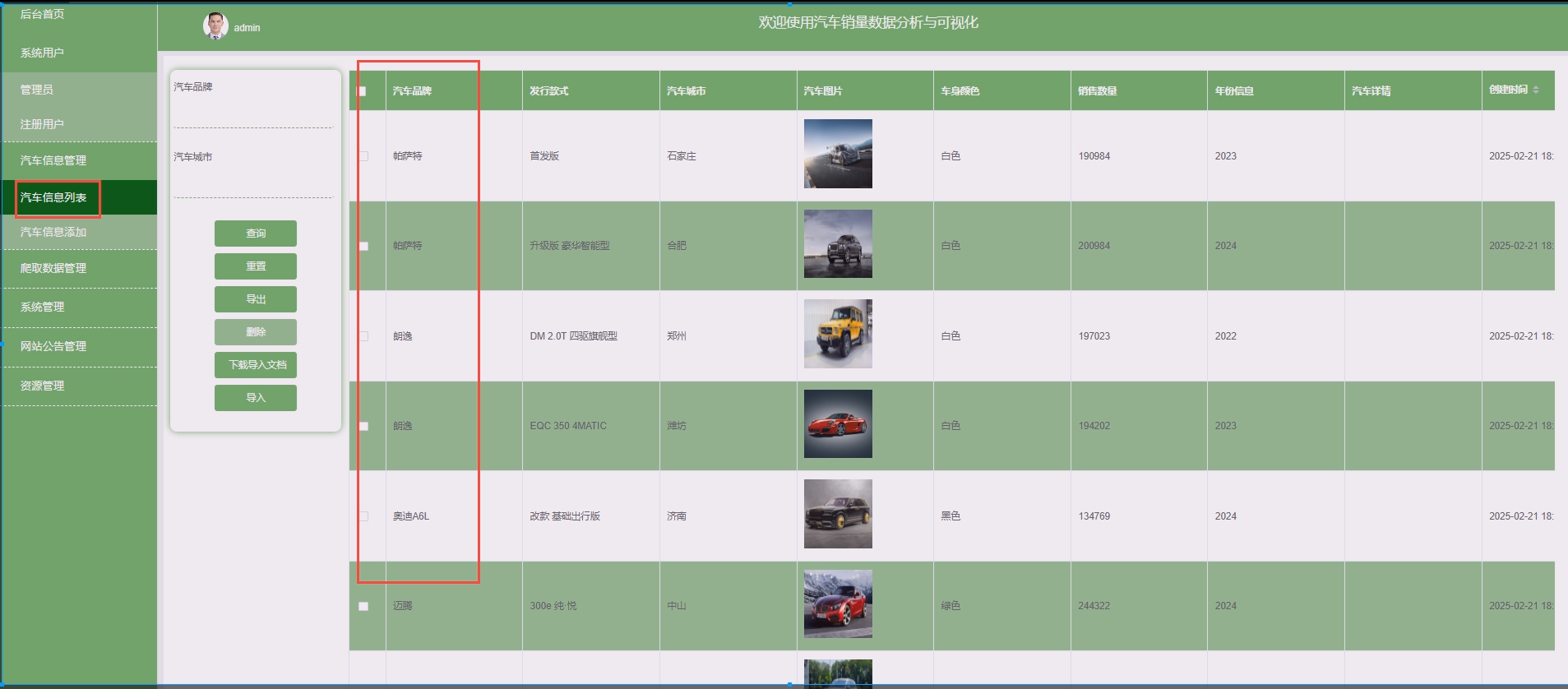Open the red sports car image in the 潍坊 row
Viewport: 1568px width, 689px height.
point(838,423)
